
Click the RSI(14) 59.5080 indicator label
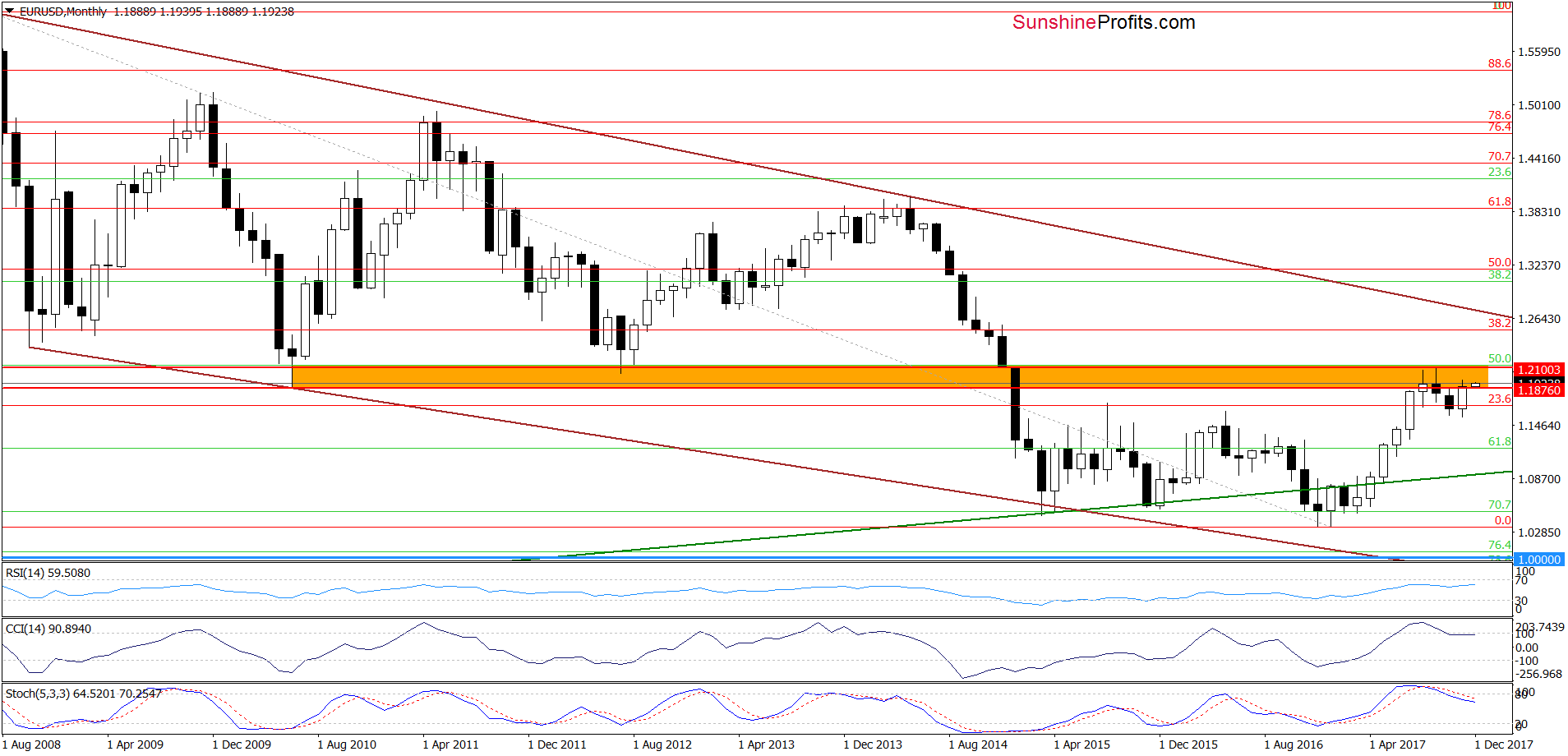pos(48,573)
